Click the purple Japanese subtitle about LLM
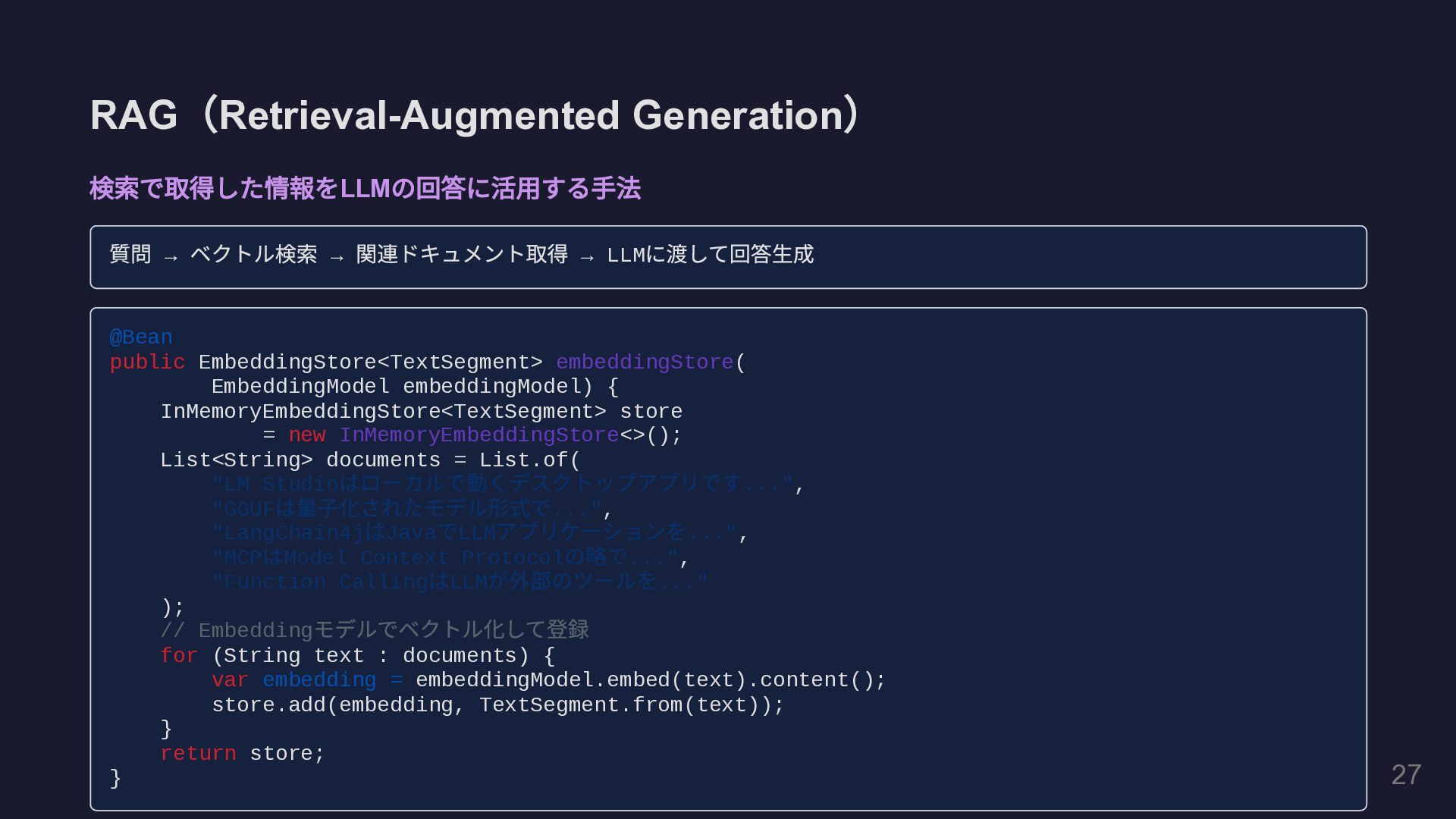Viewport: 1456px width, 819px height. 365,188
